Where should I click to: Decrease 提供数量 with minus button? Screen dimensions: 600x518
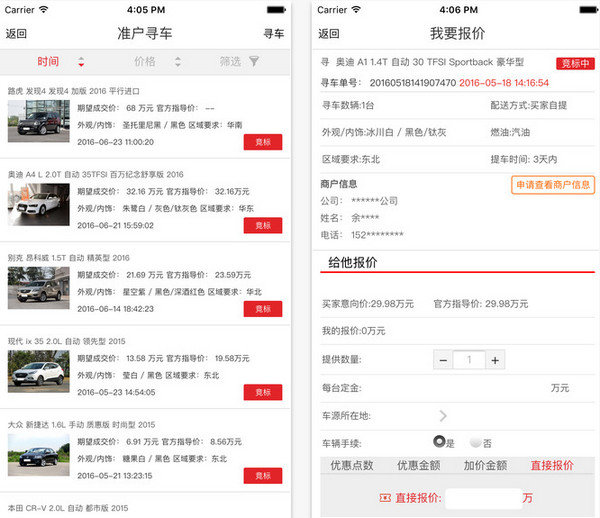pyautogui.click(x=443, y=360)
